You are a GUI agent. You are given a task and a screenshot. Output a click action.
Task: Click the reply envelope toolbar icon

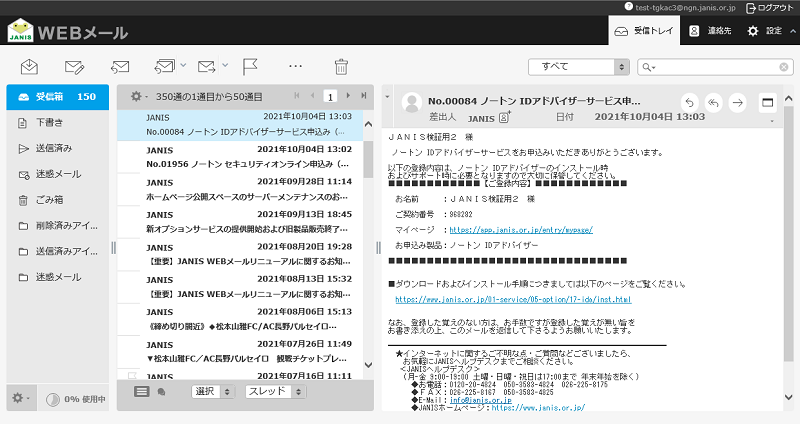click(120, 66)
